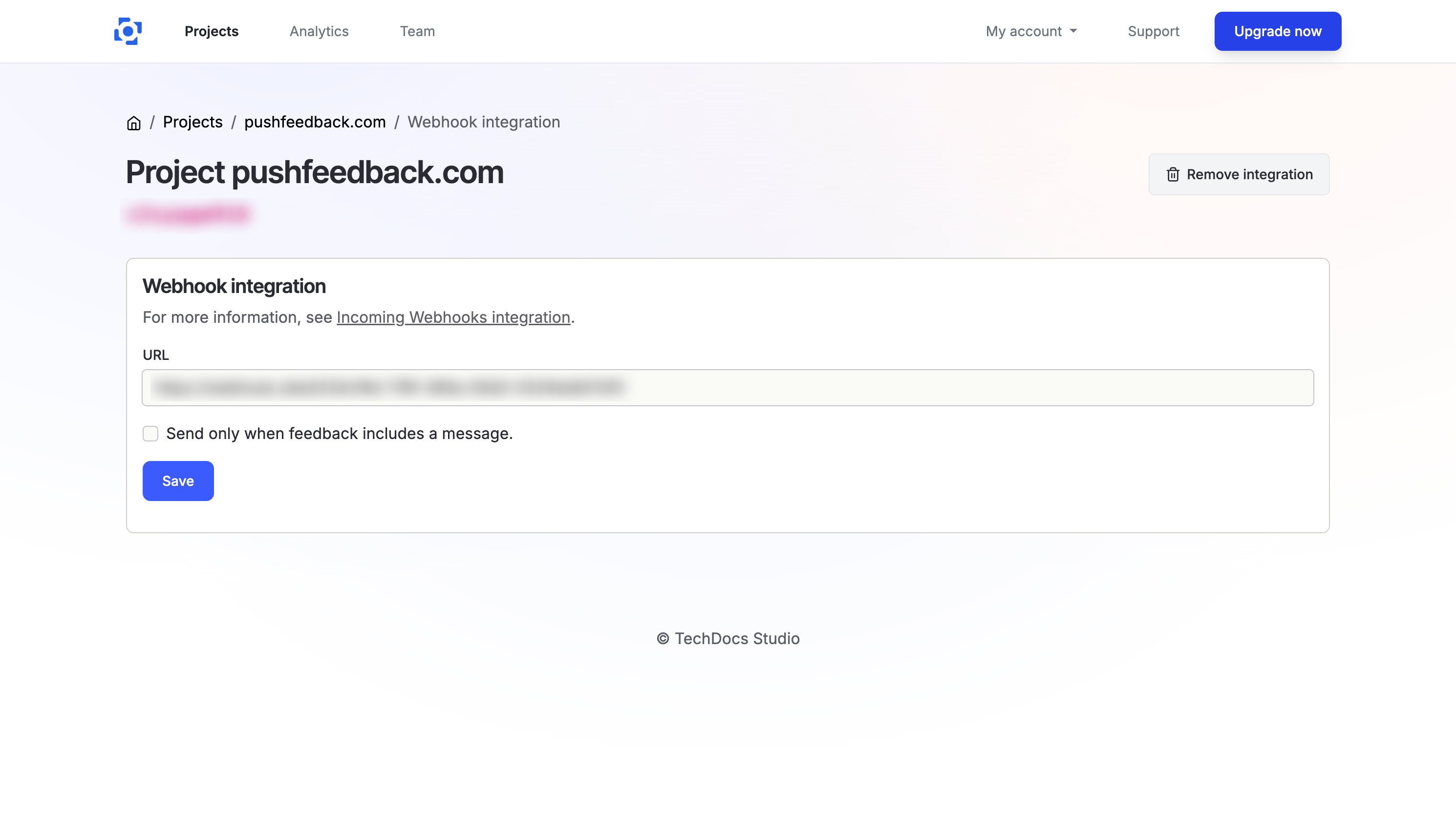Expand the My account dropdown
Viewport: 1456px width, 837px height.
pos(1031,31)
